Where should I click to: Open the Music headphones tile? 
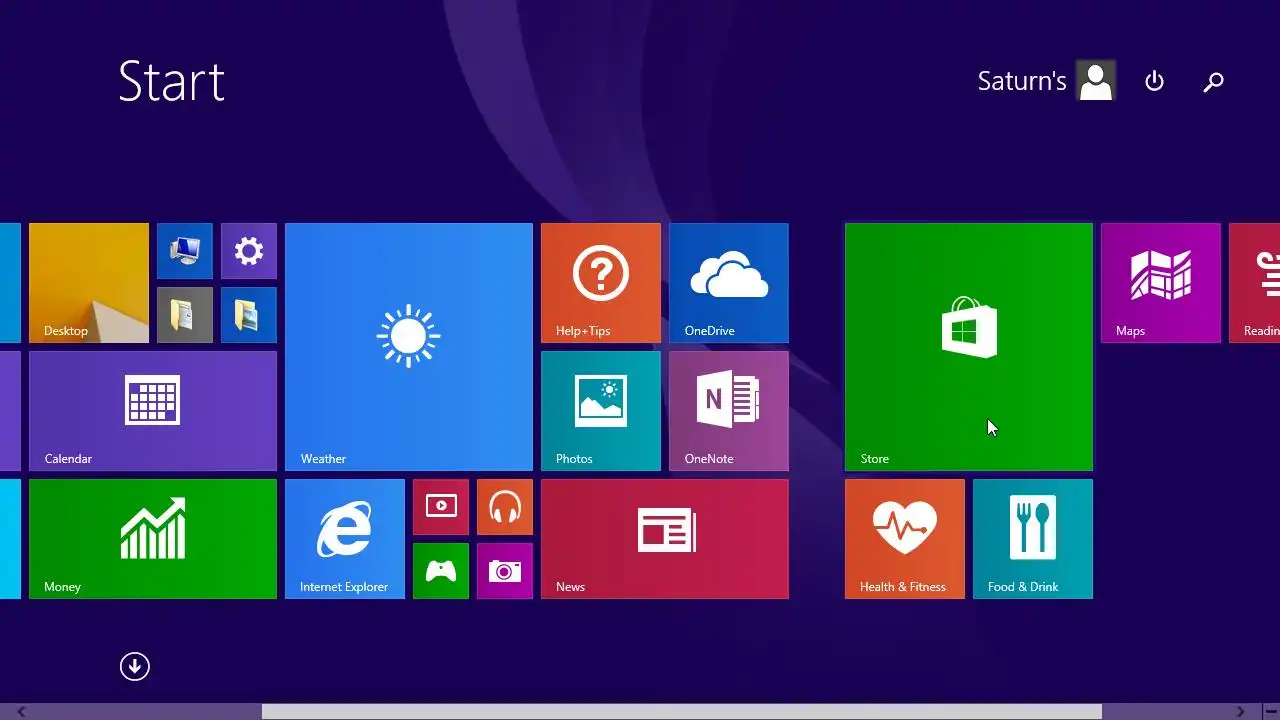point(505,507)
